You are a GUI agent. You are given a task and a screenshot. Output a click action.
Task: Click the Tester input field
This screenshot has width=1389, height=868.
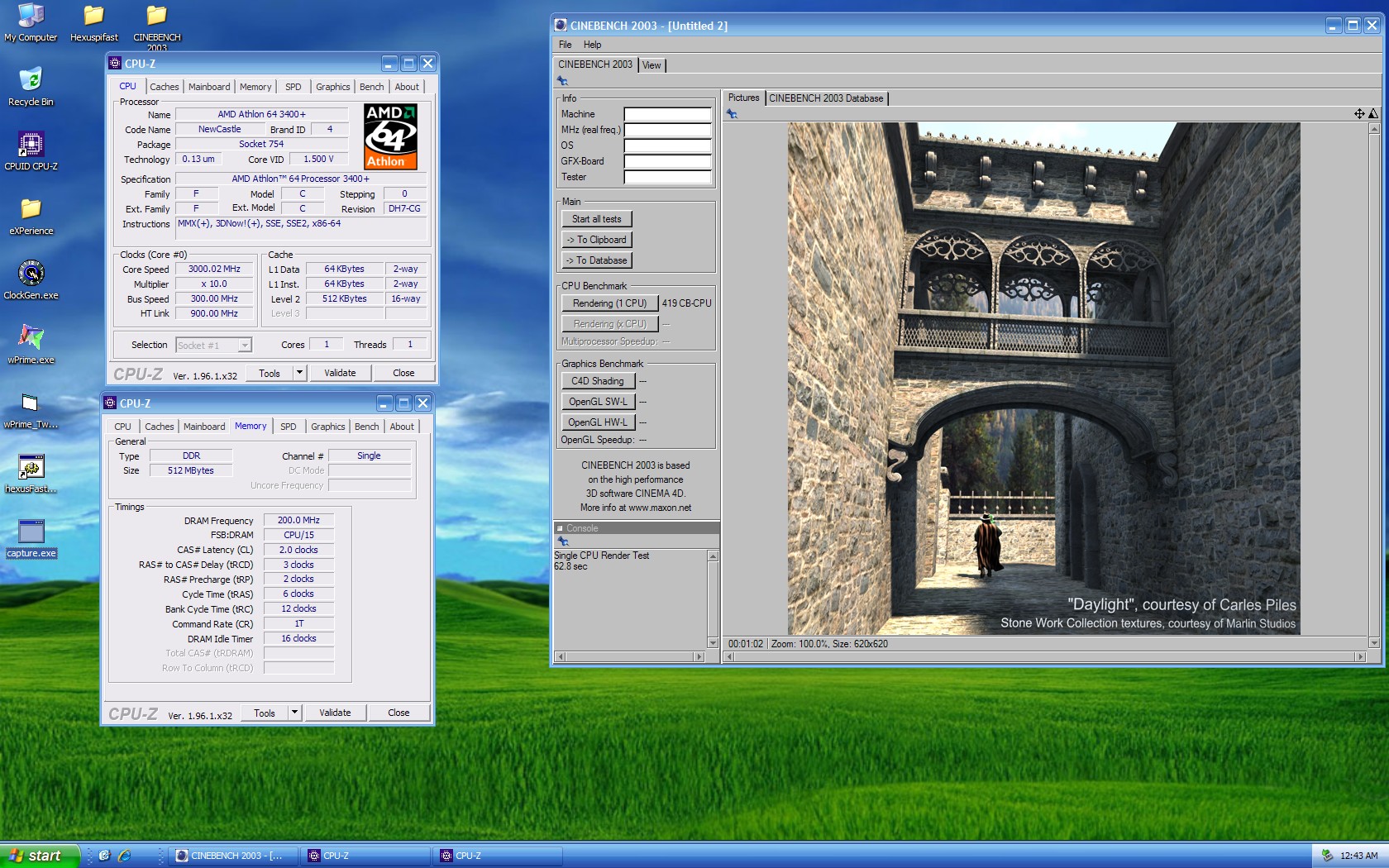pyautogui.click(x=667, y=177)
